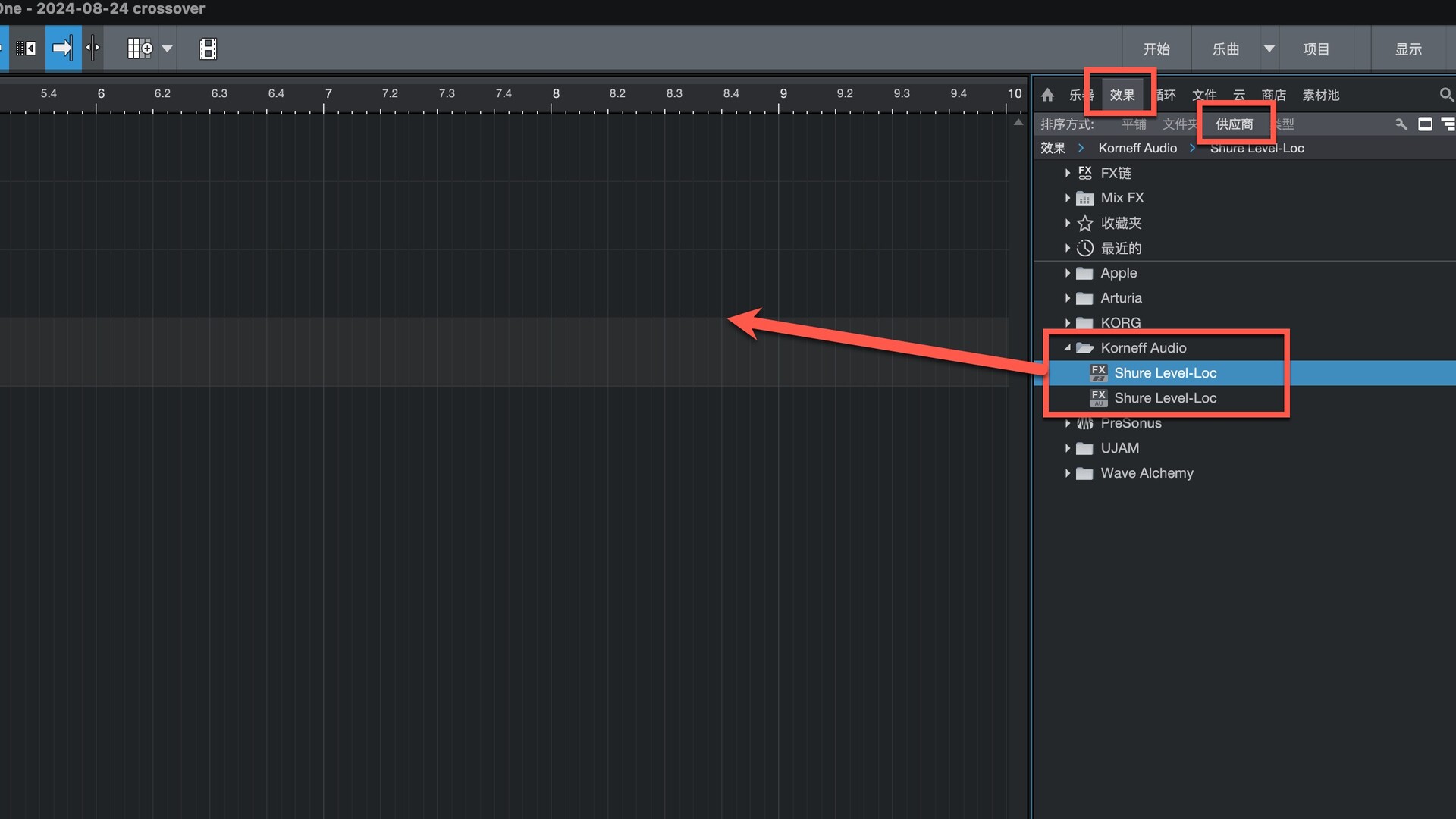Screen dimensions: 1456x819
Task: Expand the Apple vendor folder
Action: pos(1068,273)
